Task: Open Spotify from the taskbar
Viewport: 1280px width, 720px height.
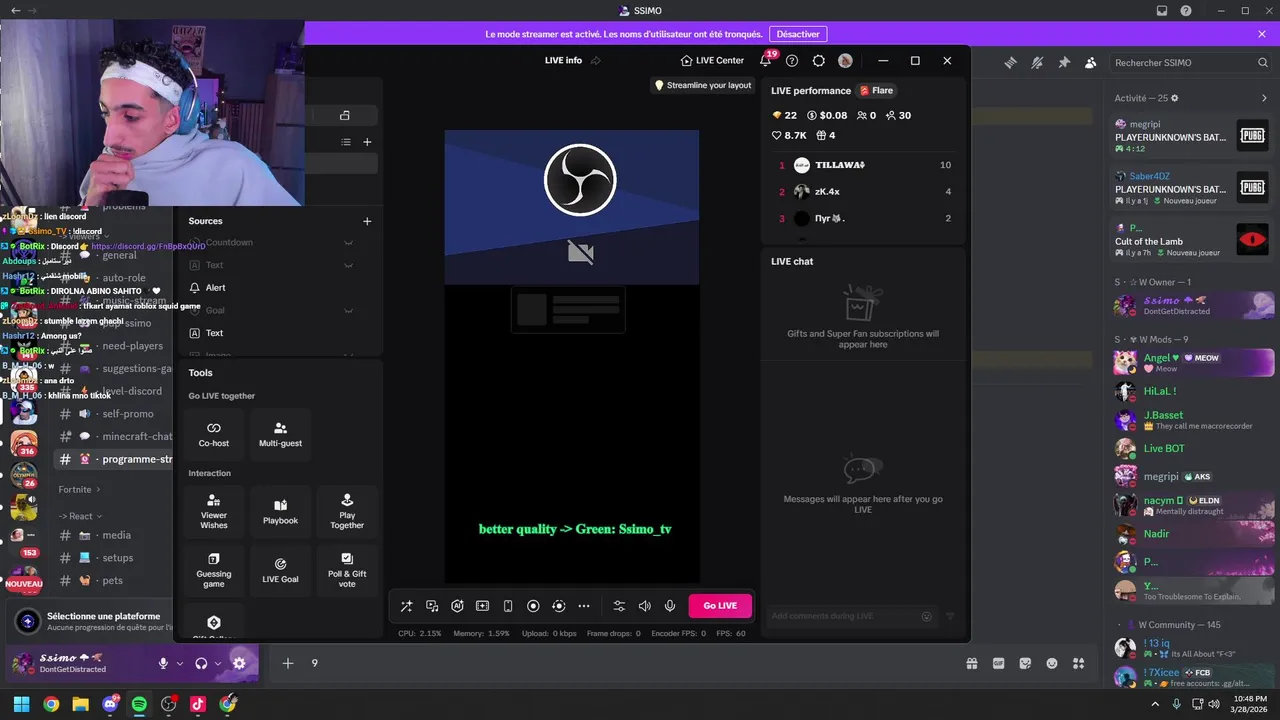Action: [x=139, y=704]
